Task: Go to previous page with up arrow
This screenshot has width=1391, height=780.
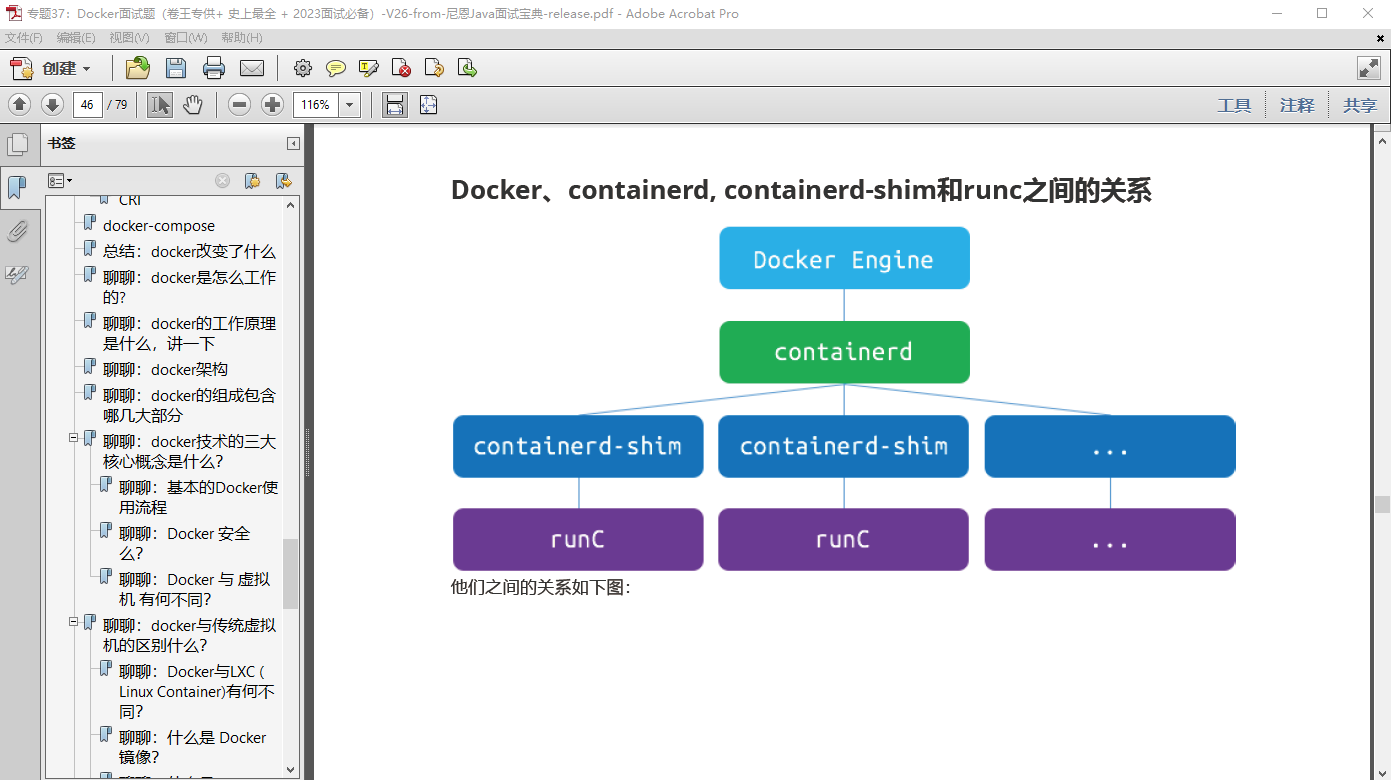Action: coord(20,104)
